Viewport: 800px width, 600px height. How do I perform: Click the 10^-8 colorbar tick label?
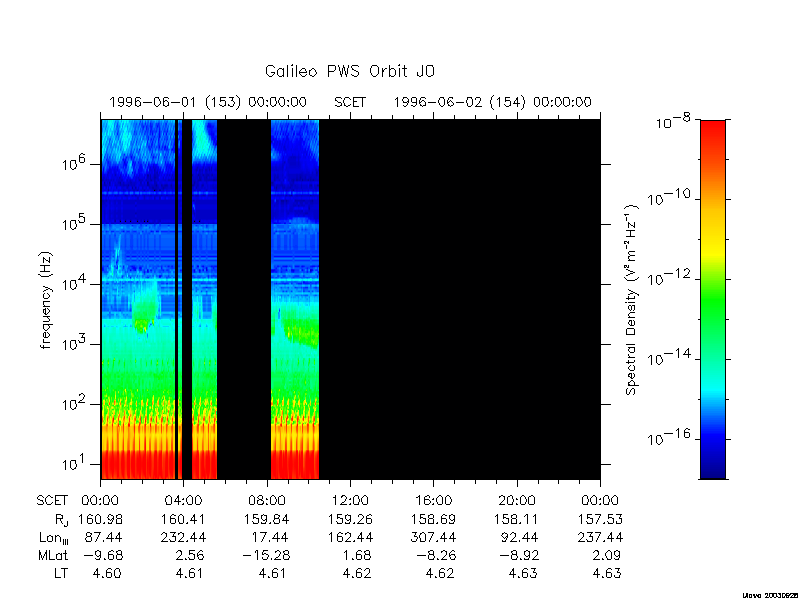[x=673, y=121]
